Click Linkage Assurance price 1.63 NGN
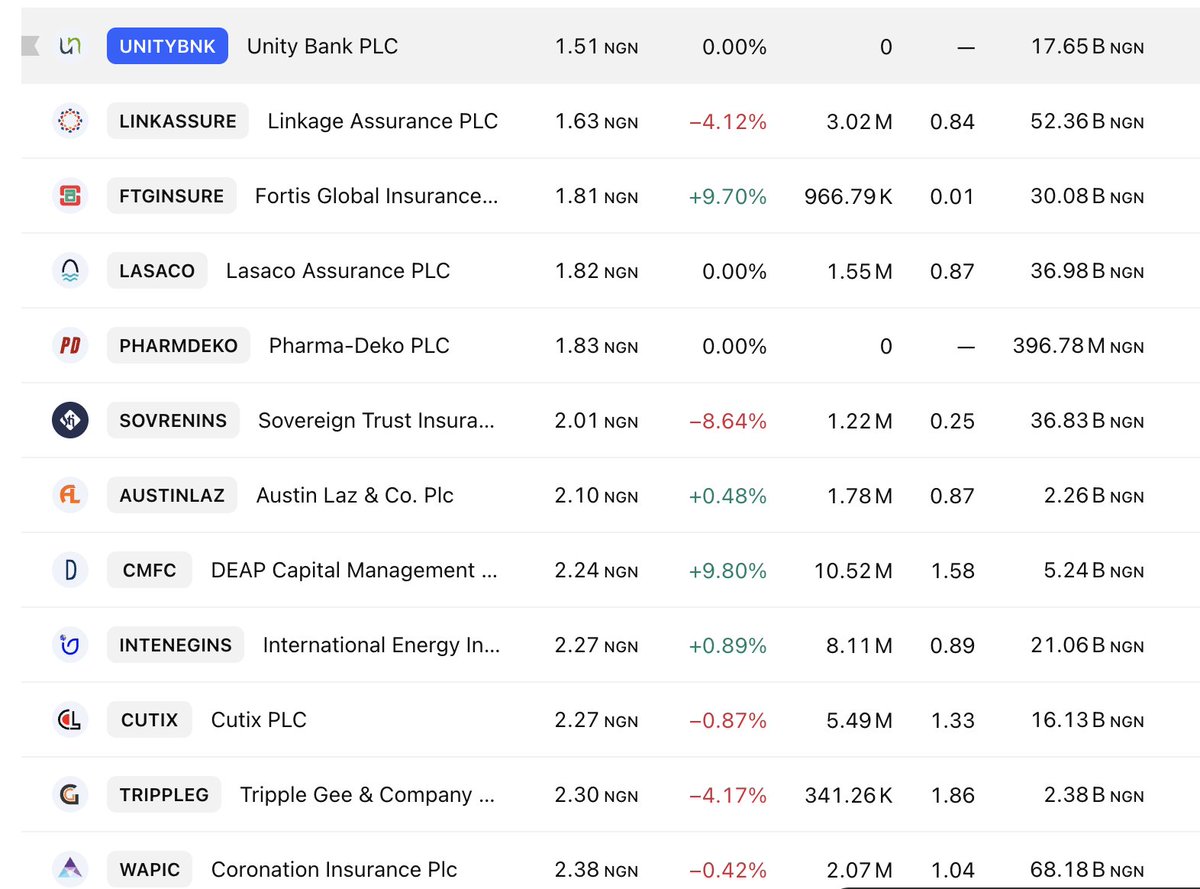Image resolution: width=1200 pixels, height=889 pixels. [x=596, y=122]
